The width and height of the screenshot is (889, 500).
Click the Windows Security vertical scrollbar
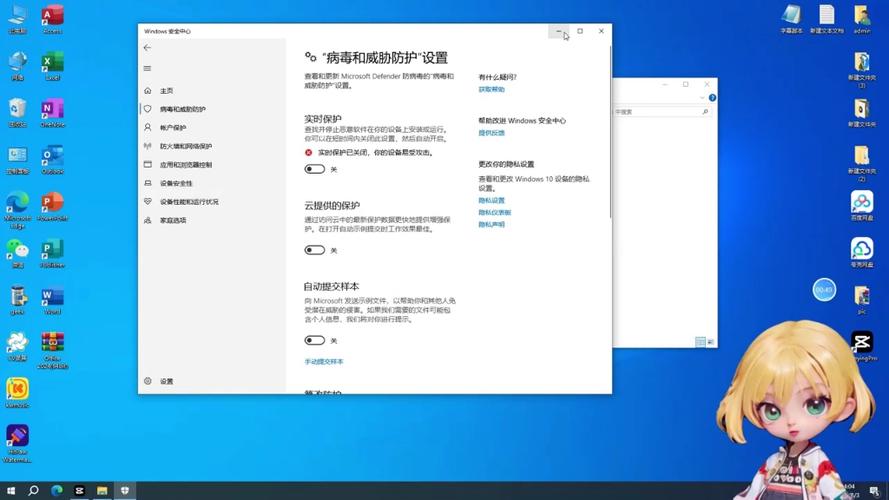(x=610, y=132)
